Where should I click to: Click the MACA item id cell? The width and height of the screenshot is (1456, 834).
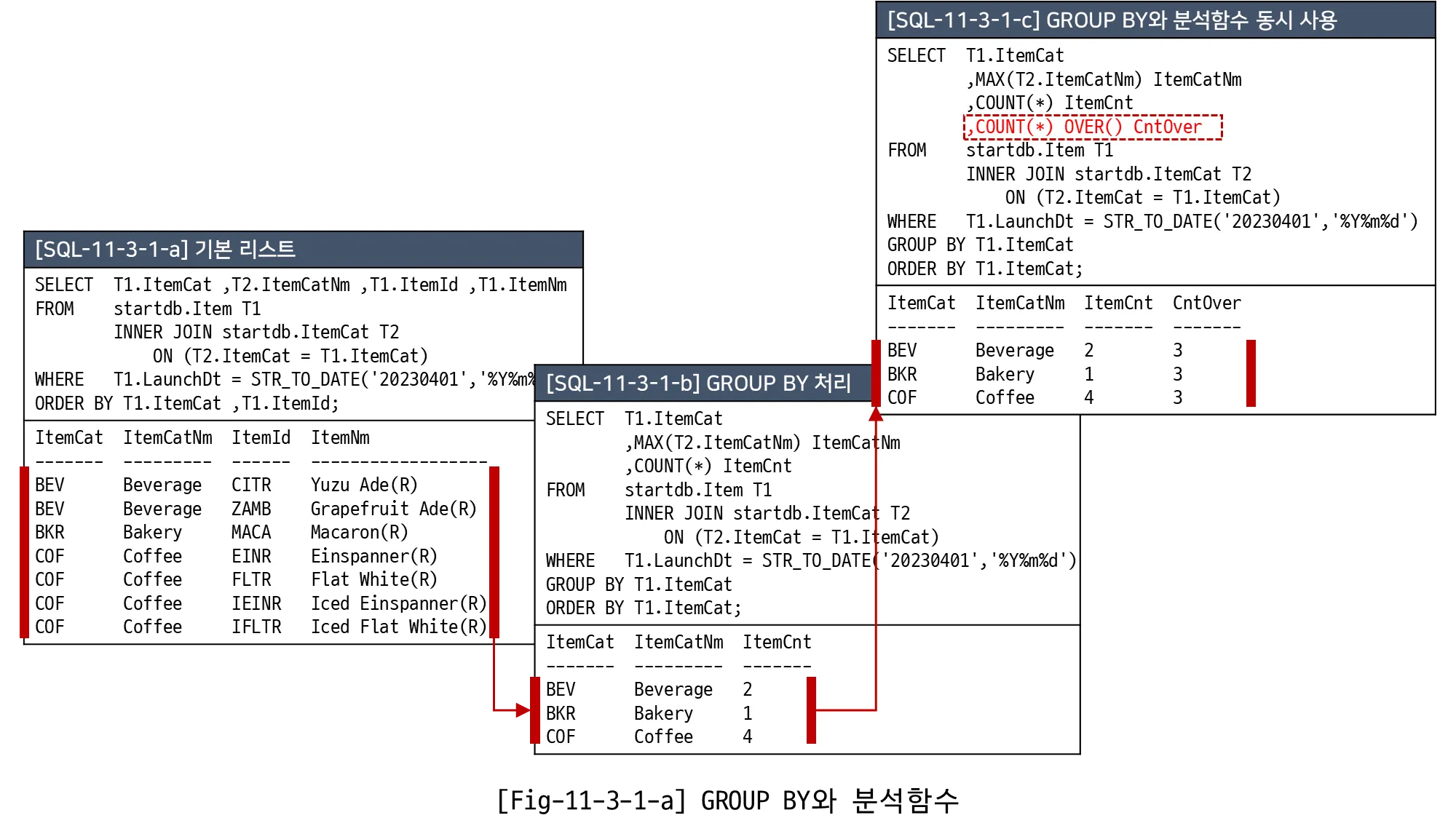pyautogui.click(x=250, y=532)
